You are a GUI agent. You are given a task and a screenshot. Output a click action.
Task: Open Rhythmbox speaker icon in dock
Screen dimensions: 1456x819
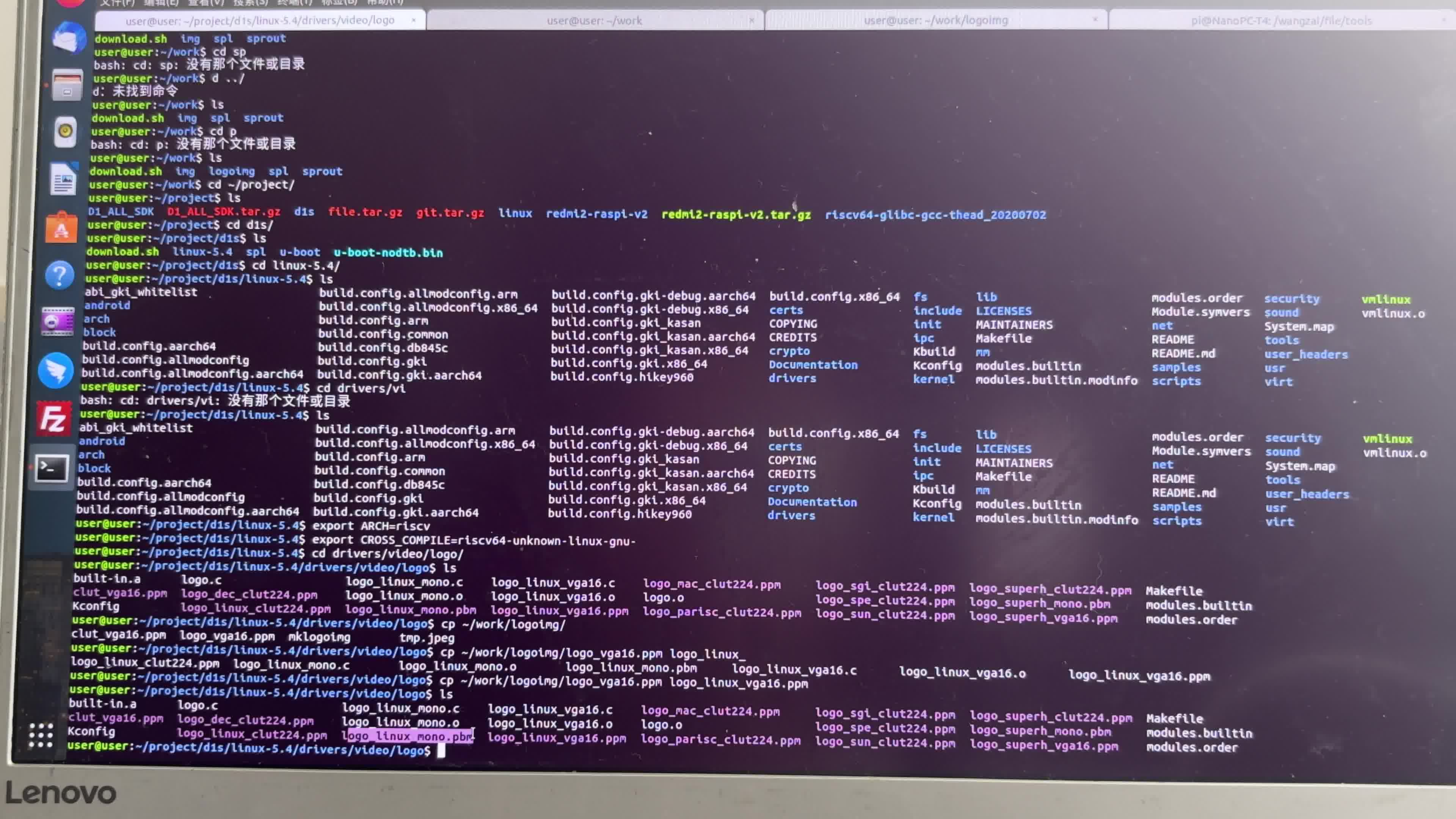pyautogui.click(x=66, y=132)
